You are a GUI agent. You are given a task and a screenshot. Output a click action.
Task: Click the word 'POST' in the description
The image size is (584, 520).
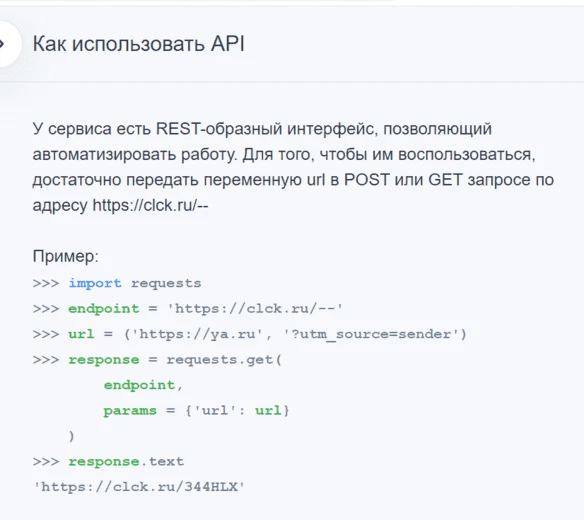[x=366, y=180]
